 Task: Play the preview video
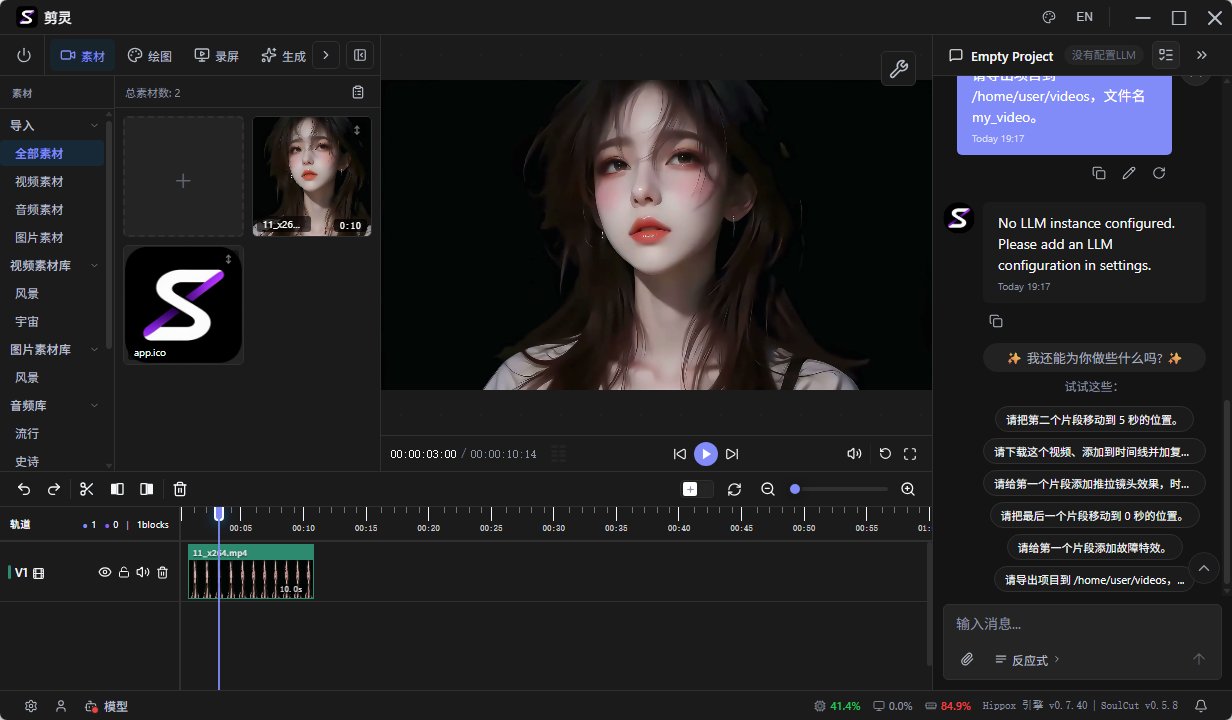click(706, 454)
